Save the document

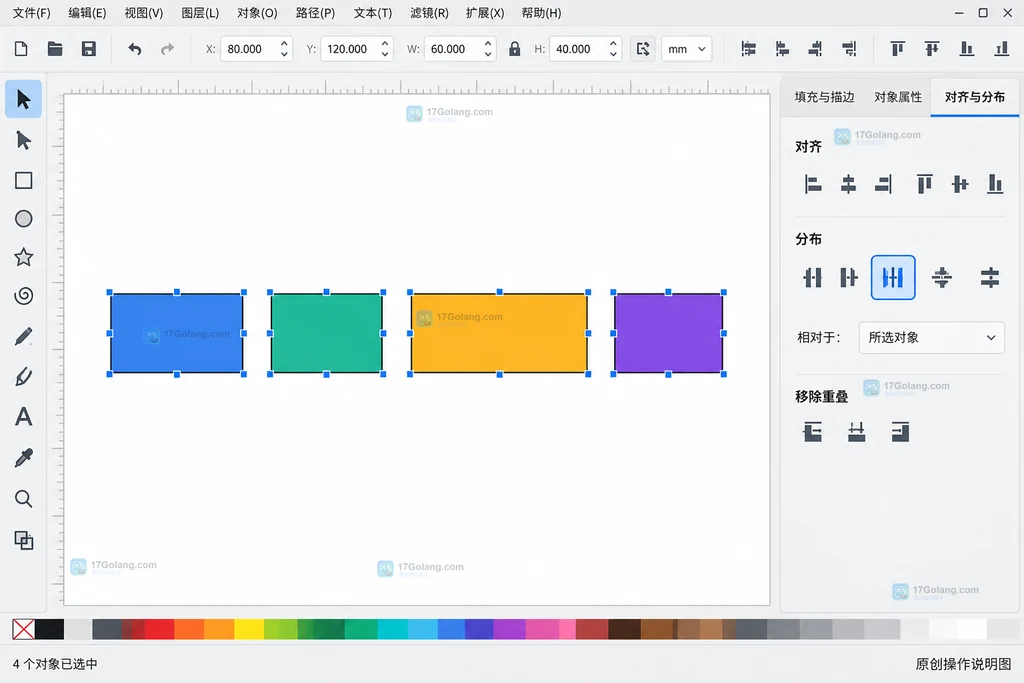[89, 49]
